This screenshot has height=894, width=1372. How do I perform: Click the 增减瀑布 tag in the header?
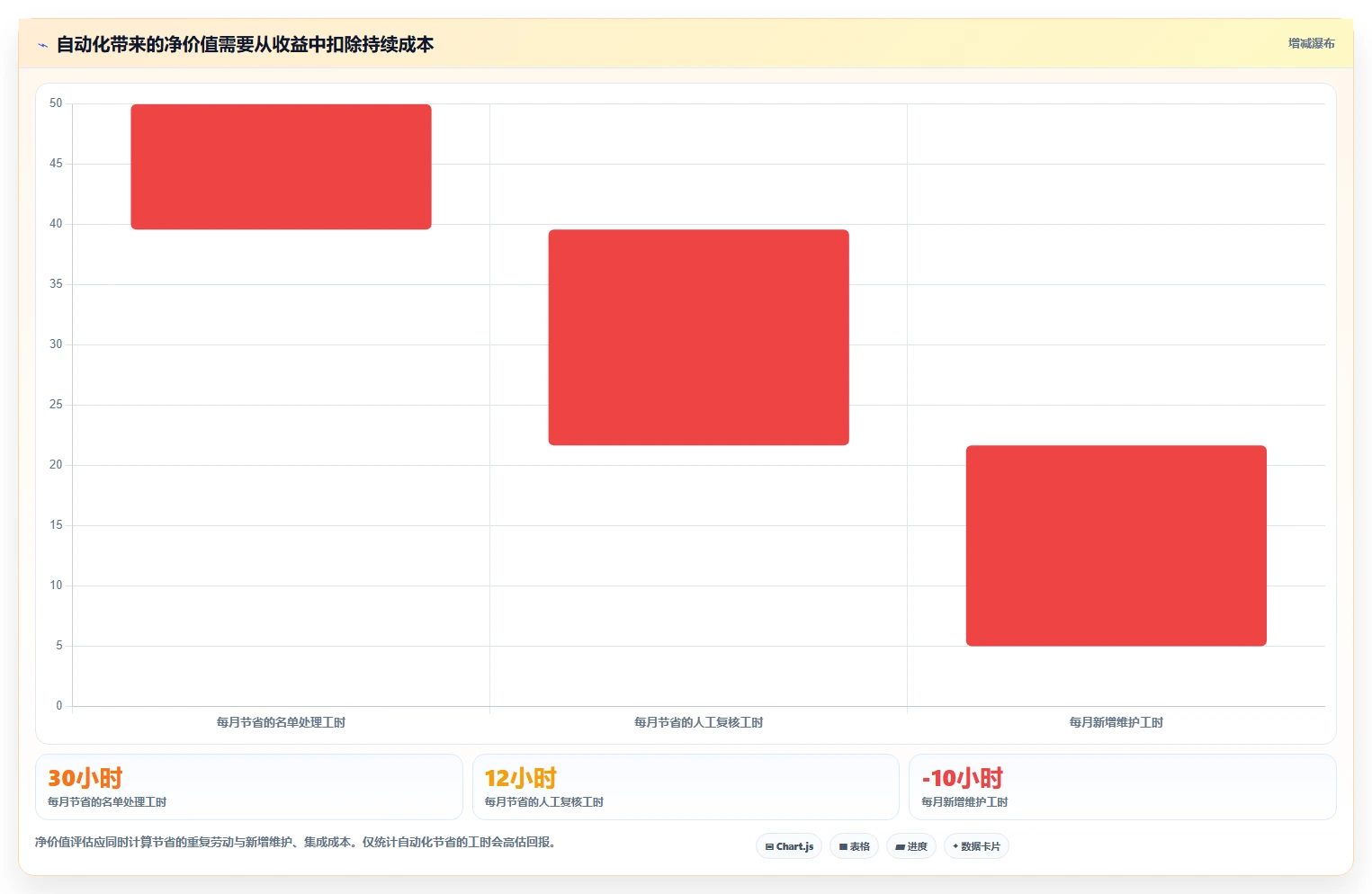point(1311,43)
